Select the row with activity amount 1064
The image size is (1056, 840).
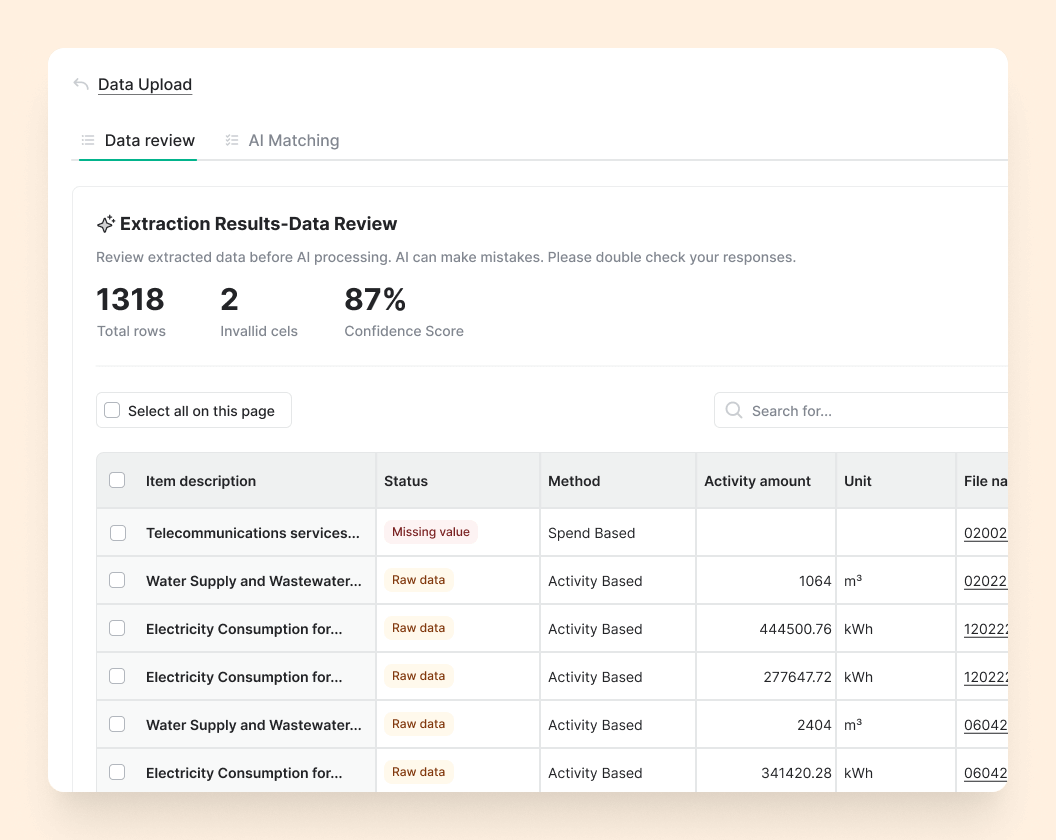click(x=118, y=581)
